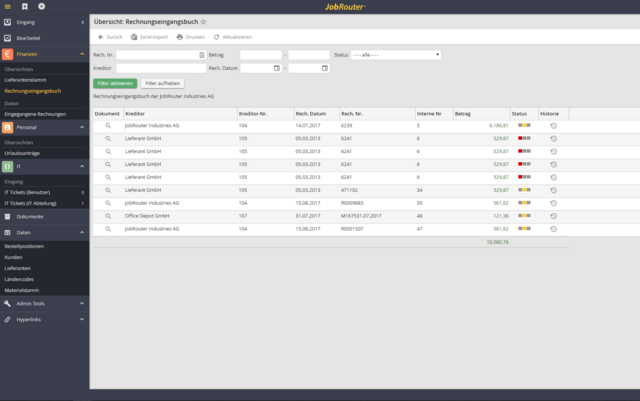Screen dimensions: 640x401
Task: Open the document magnifier for invoice 6239
Action: tap(108, 126)
